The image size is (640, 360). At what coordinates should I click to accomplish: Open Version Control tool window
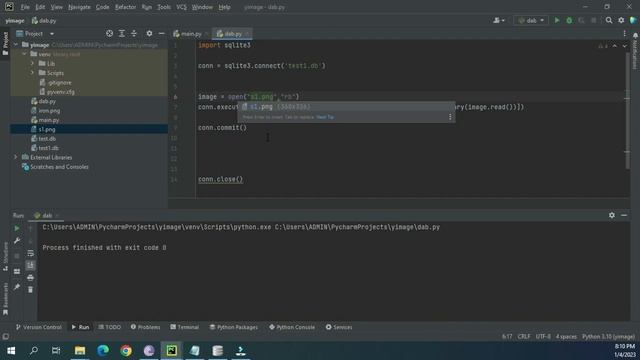click(x=38, y=327)
